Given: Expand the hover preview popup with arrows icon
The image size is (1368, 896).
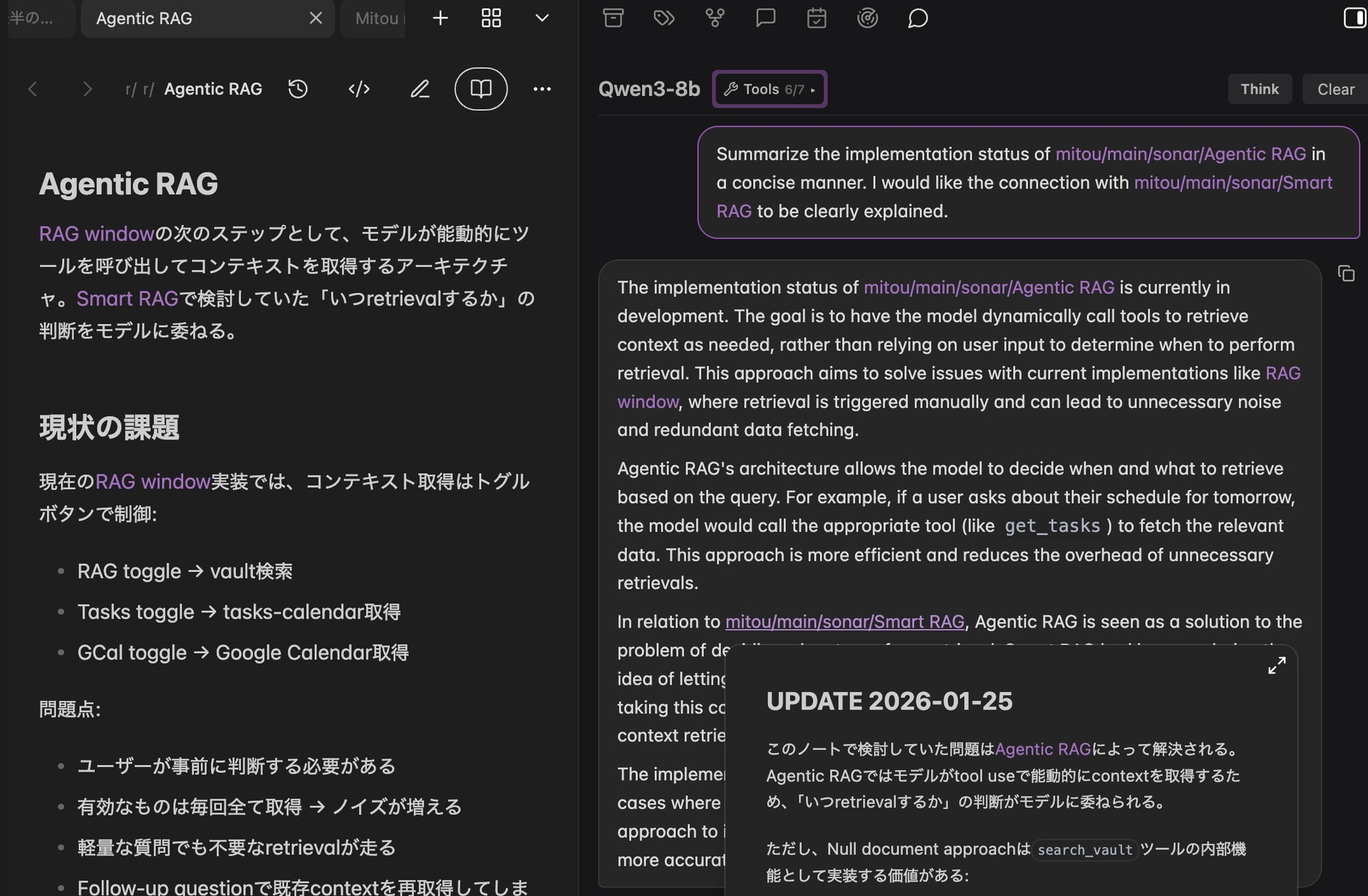Looking at the screenshot, I should pyautogui.click(x=1277, y=666).
